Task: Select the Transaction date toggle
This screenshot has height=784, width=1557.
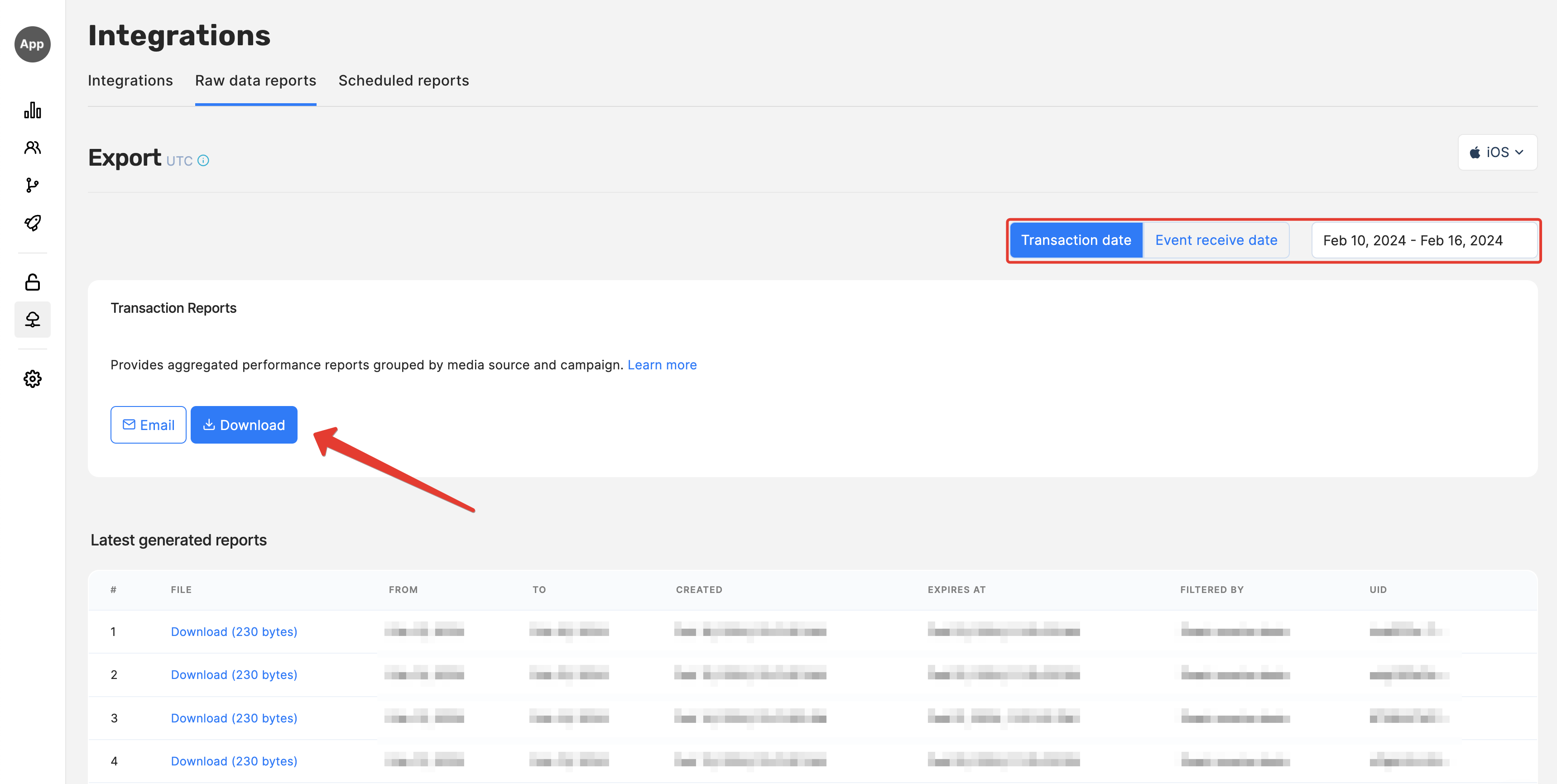Action: [x=1076, y=240]
